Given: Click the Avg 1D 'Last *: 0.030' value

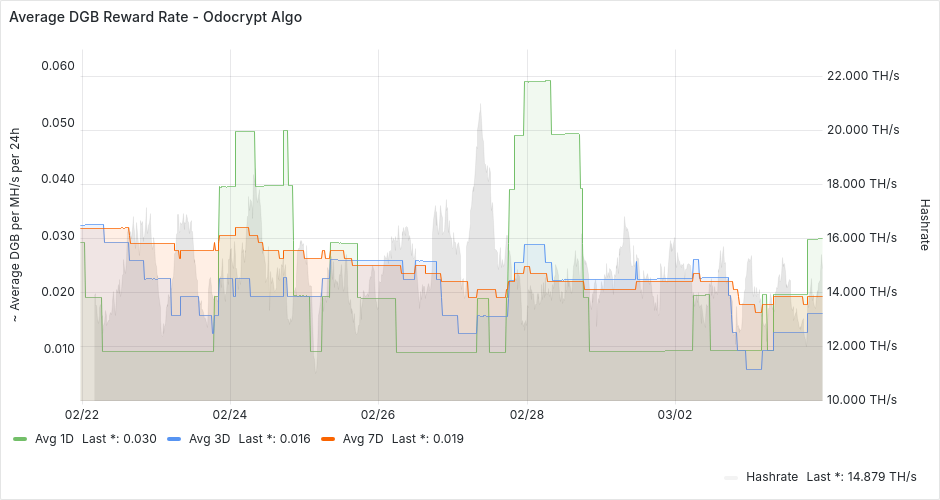Looking at the screenshot, I should click(119, 438).
